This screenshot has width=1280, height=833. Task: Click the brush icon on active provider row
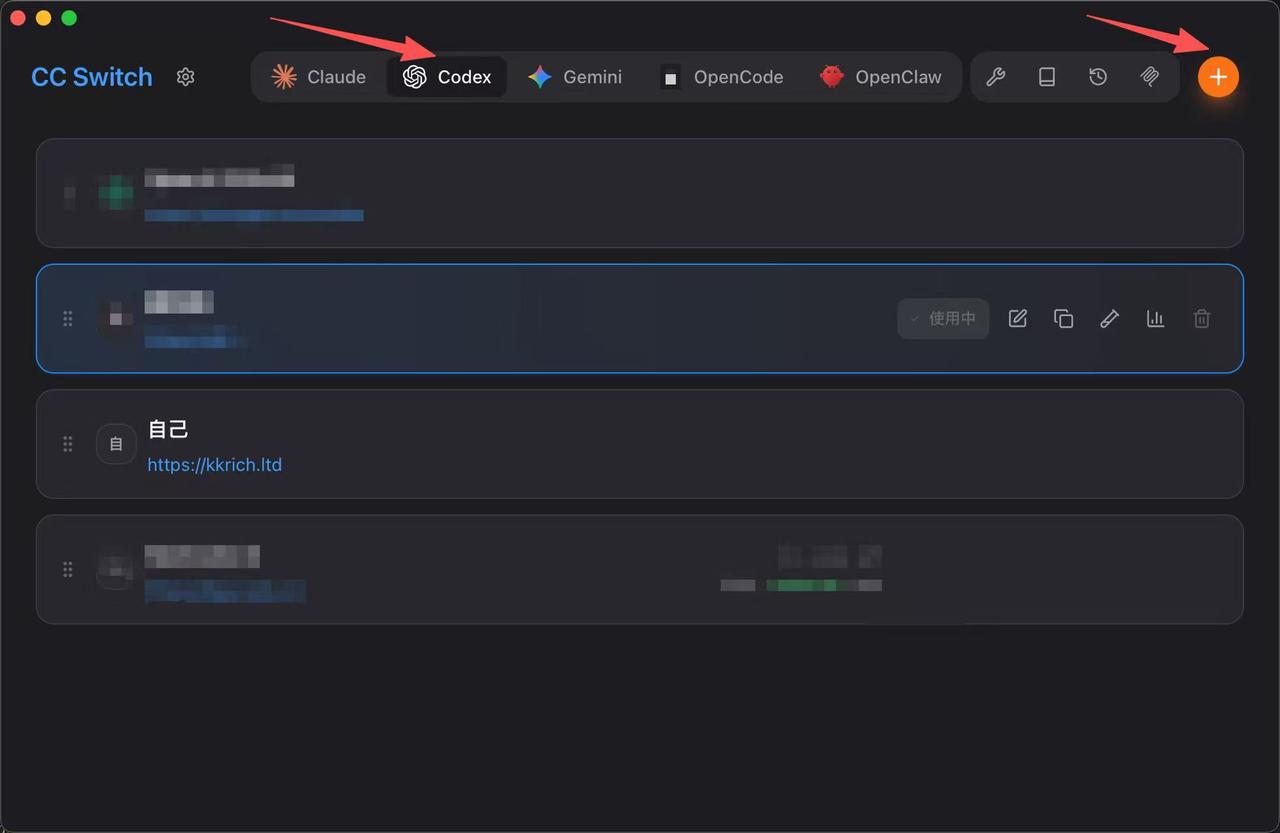click(1110, 318)
